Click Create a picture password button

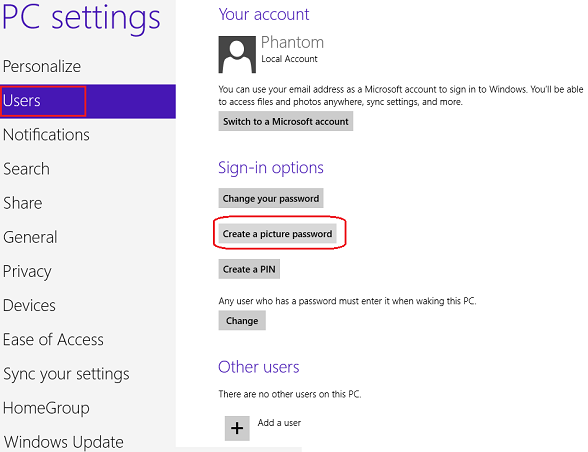(x=278, y=234)
